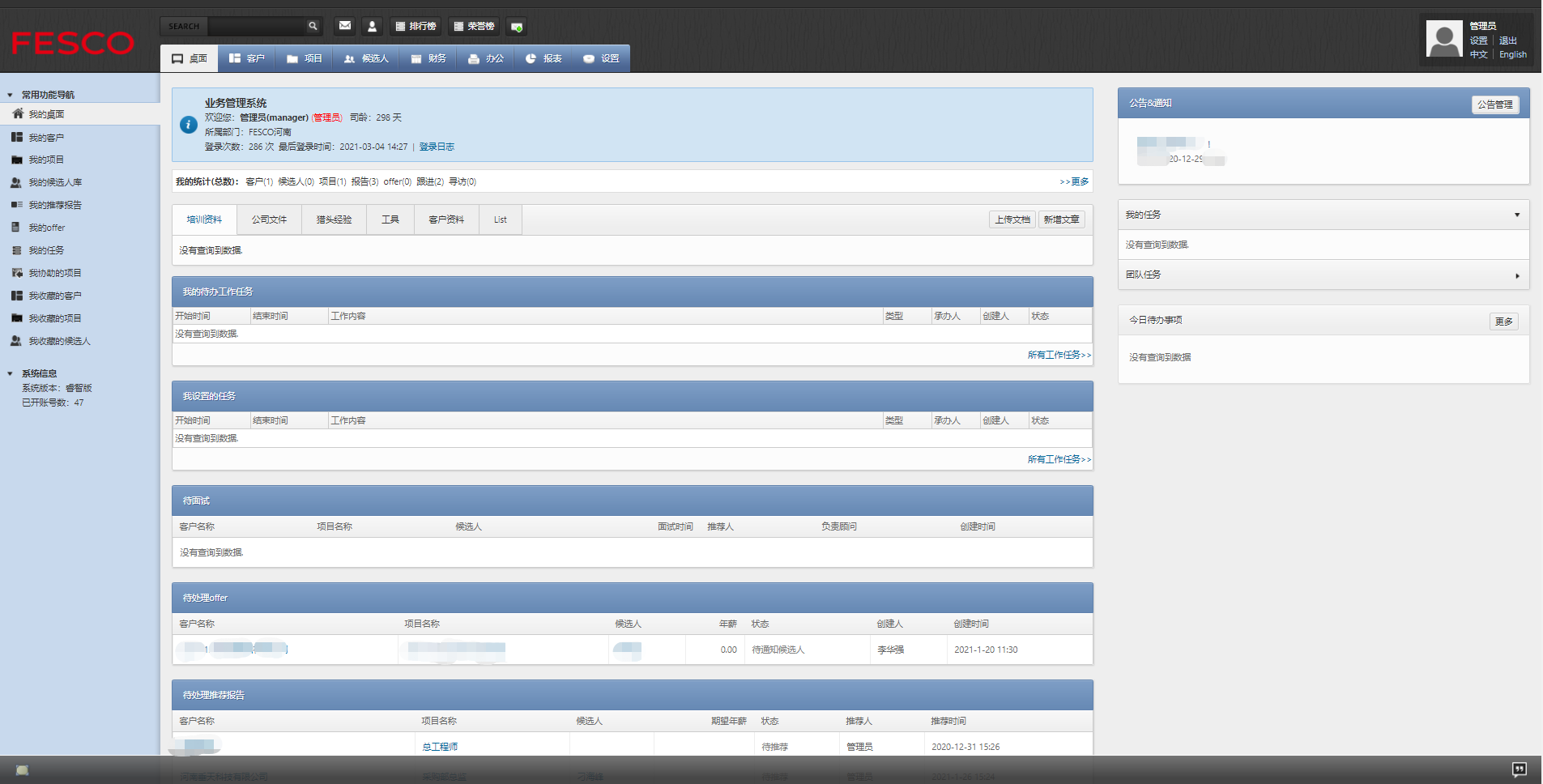Switch to the 公司文件 tab
Image resolution: width=1543 pixels, height=784 pixels.
(269, 219)
